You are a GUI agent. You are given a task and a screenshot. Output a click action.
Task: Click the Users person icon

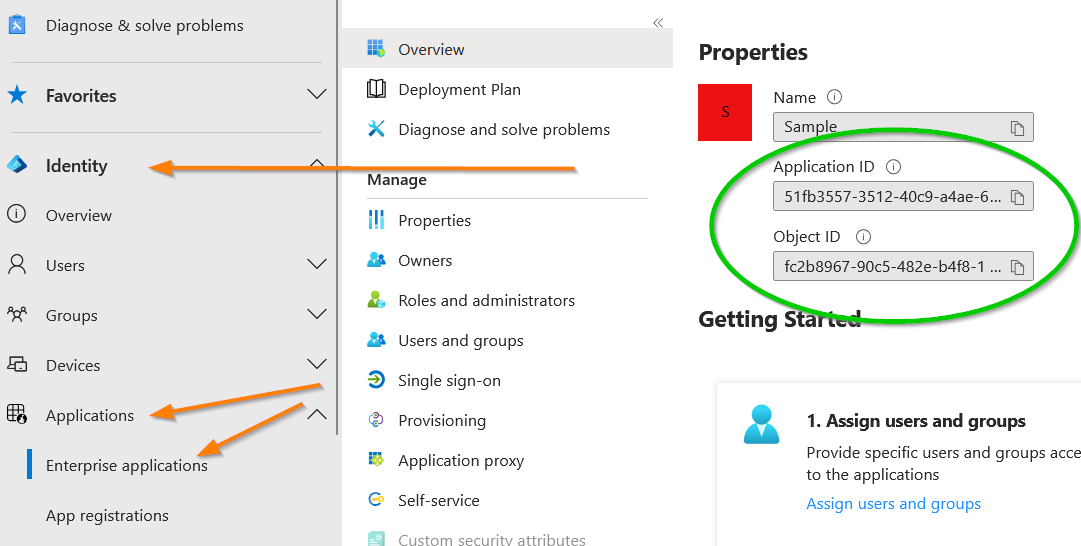[x=17, y=265]
